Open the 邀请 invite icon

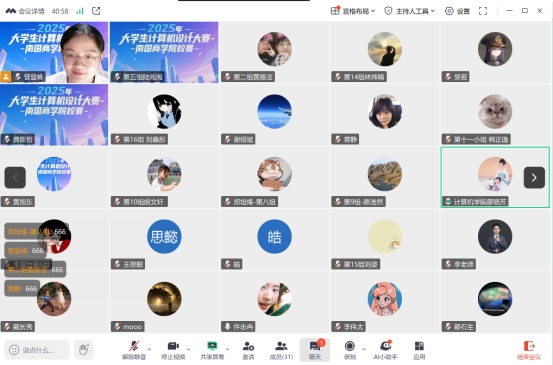pyautogui.click(x=248, y=350)
